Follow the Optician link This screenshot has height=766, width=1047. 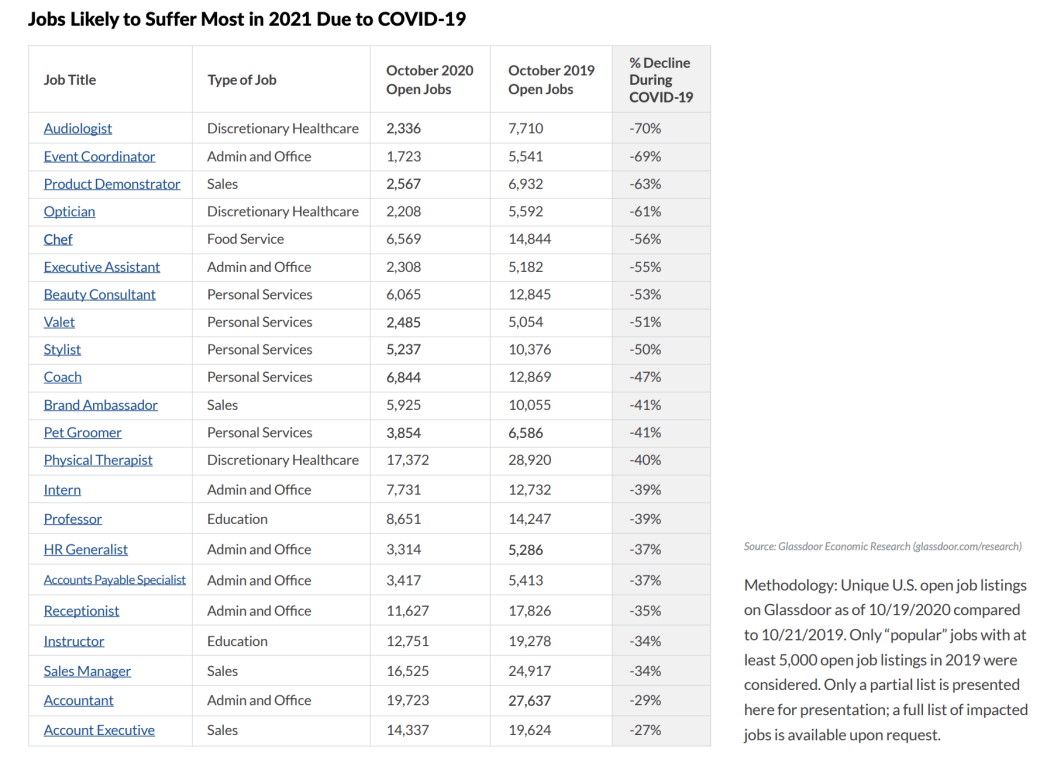(69, 211)
